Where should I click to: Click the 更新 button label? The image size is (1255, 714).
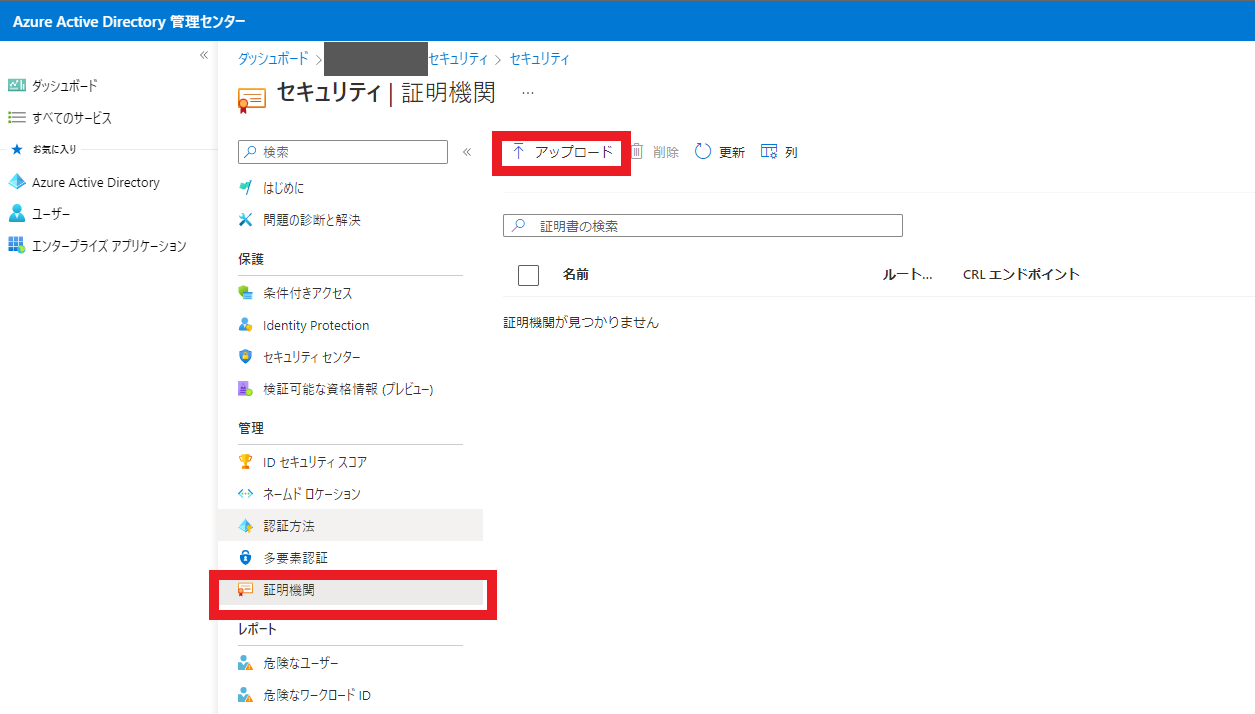tap(732, 152)
